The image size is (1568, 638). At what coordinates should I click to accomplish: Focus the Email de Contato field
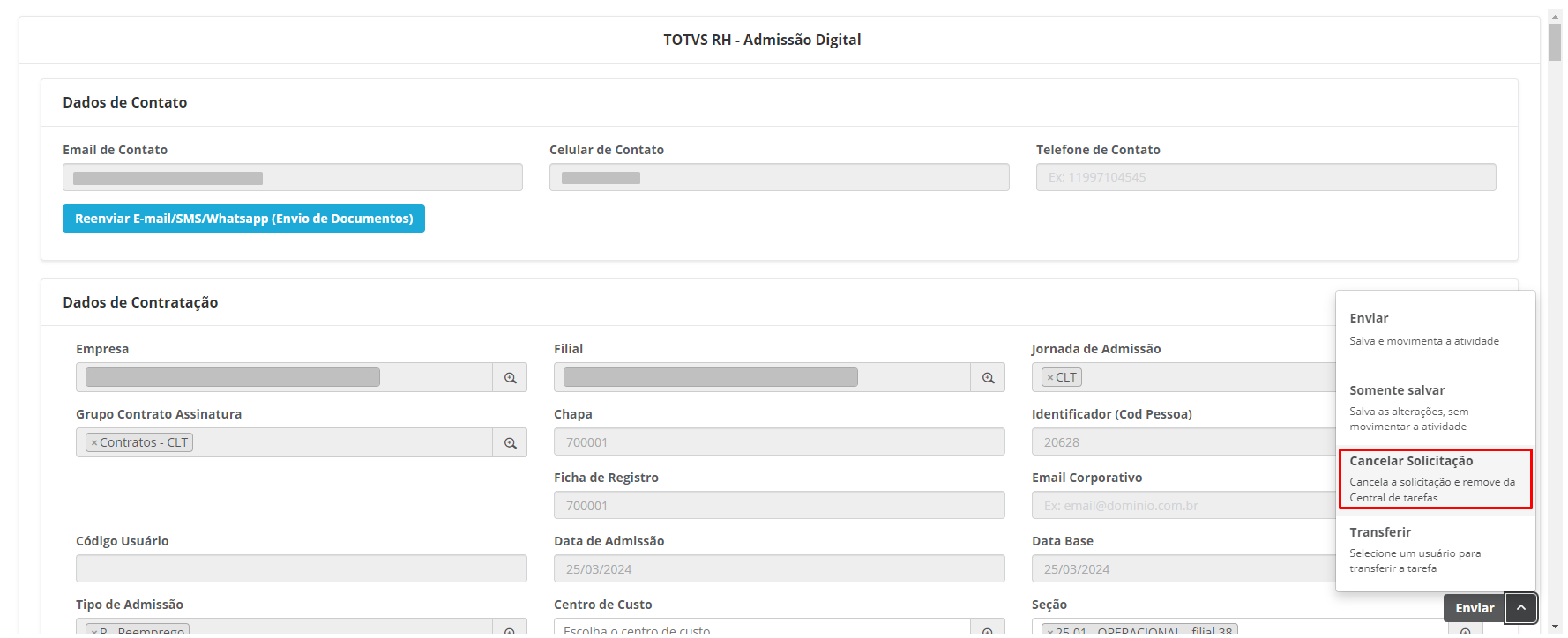coord(293,177)
